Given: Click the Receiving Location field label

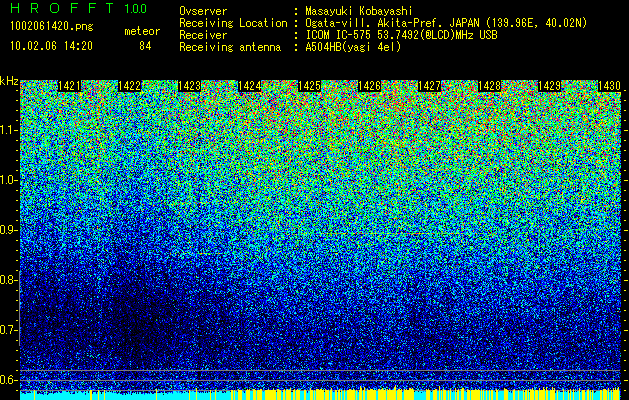Looking at the screenshot, I should tap(233, 23).
